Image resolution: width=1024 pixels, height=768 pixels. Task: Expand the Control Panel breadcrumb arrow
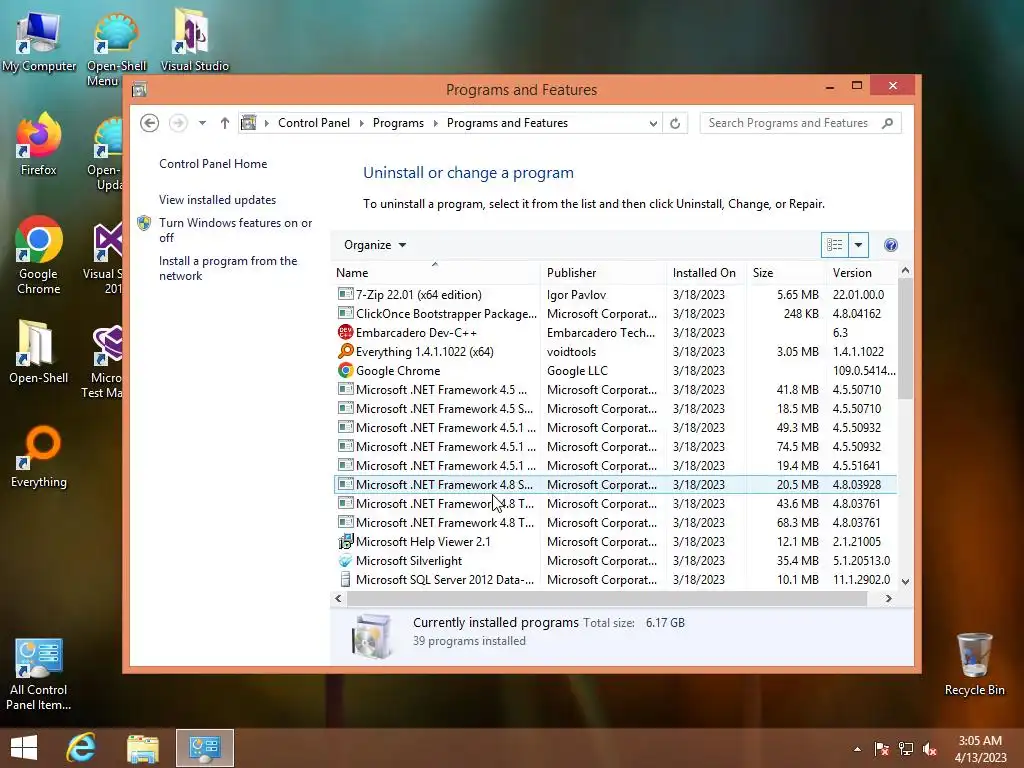(362, 123)
